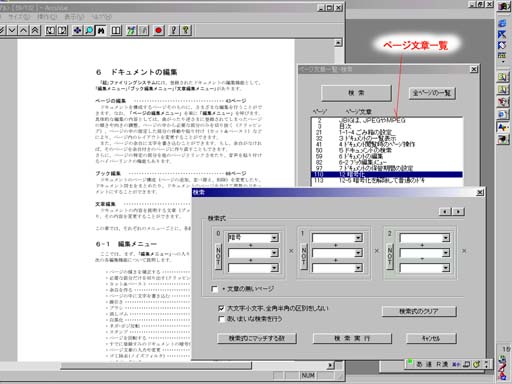
Task: Click the black question mark help icon
Action: (x=174, y=31)
